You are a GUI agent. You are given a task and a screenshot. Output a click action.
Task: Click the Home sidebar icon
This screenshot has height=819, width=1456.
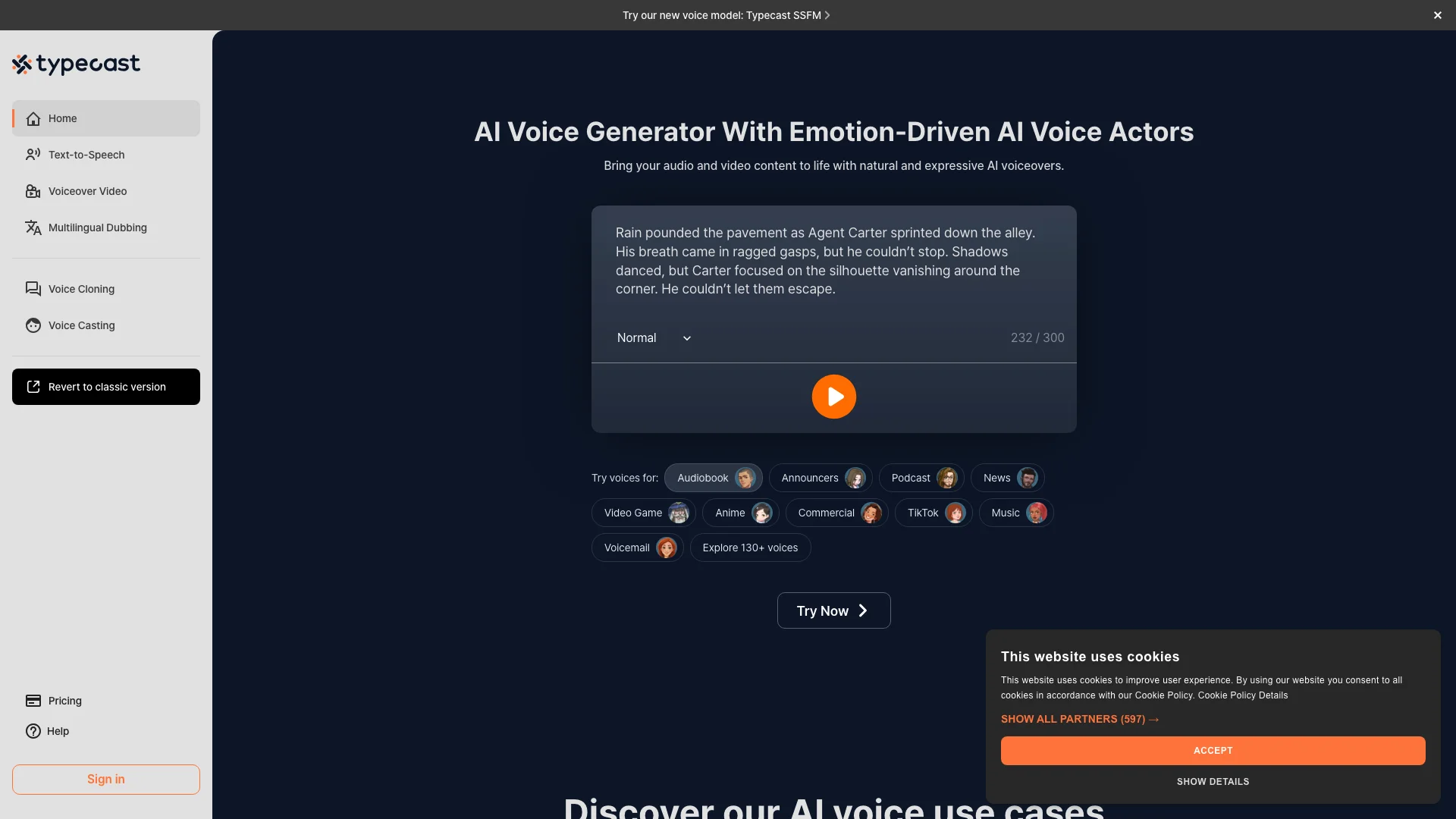[32, 117]
